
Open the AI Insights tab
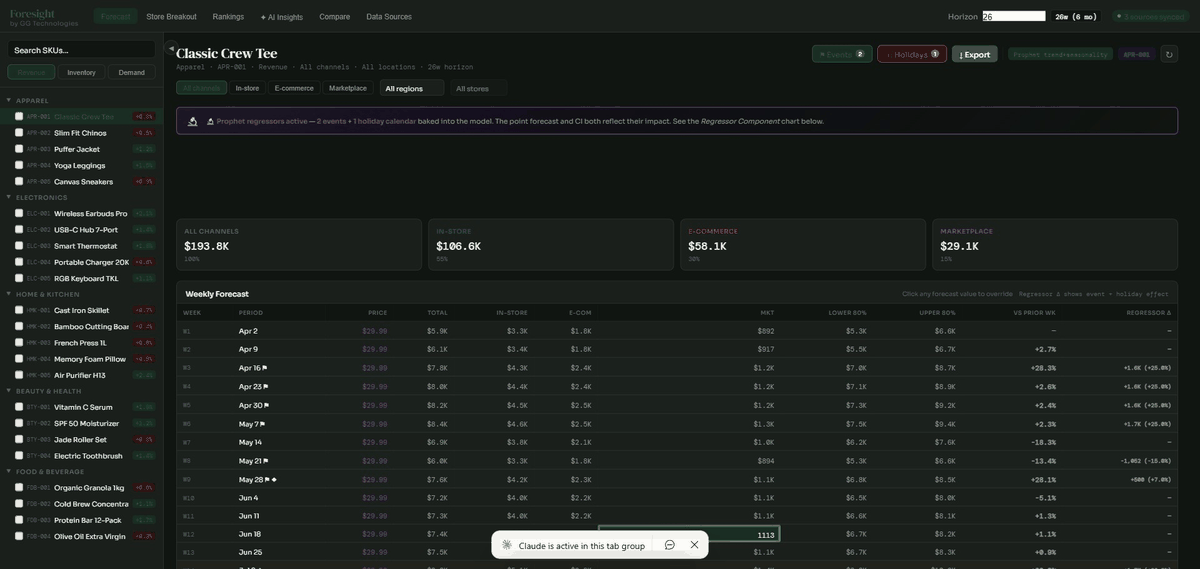tap(282, 16)
